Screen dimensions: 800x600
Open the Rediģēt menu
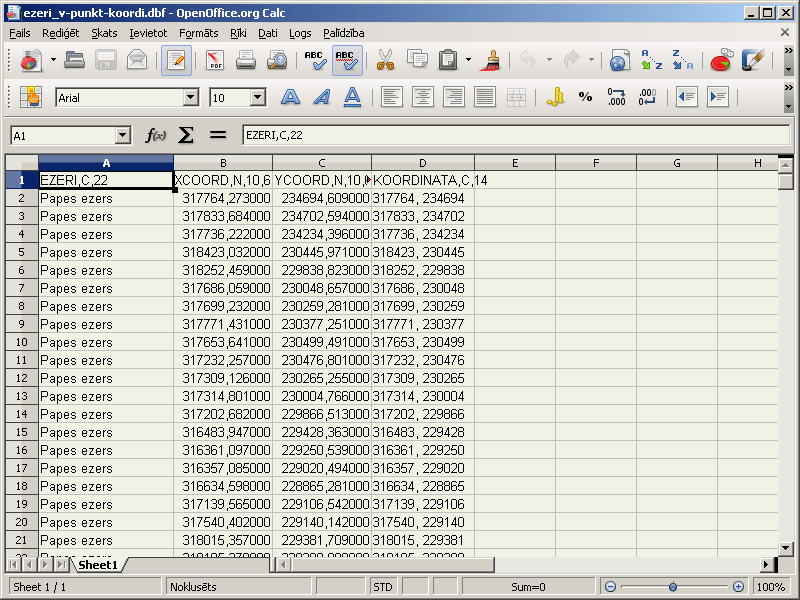(61, 33)
